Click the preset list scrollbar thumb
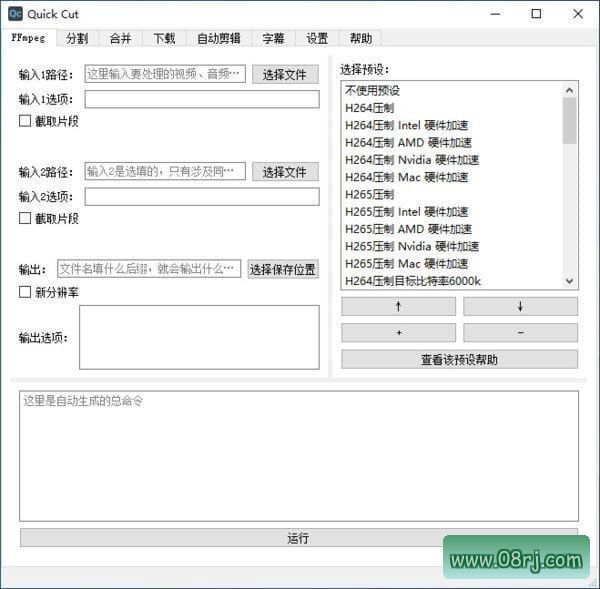 tap(569, 121)
